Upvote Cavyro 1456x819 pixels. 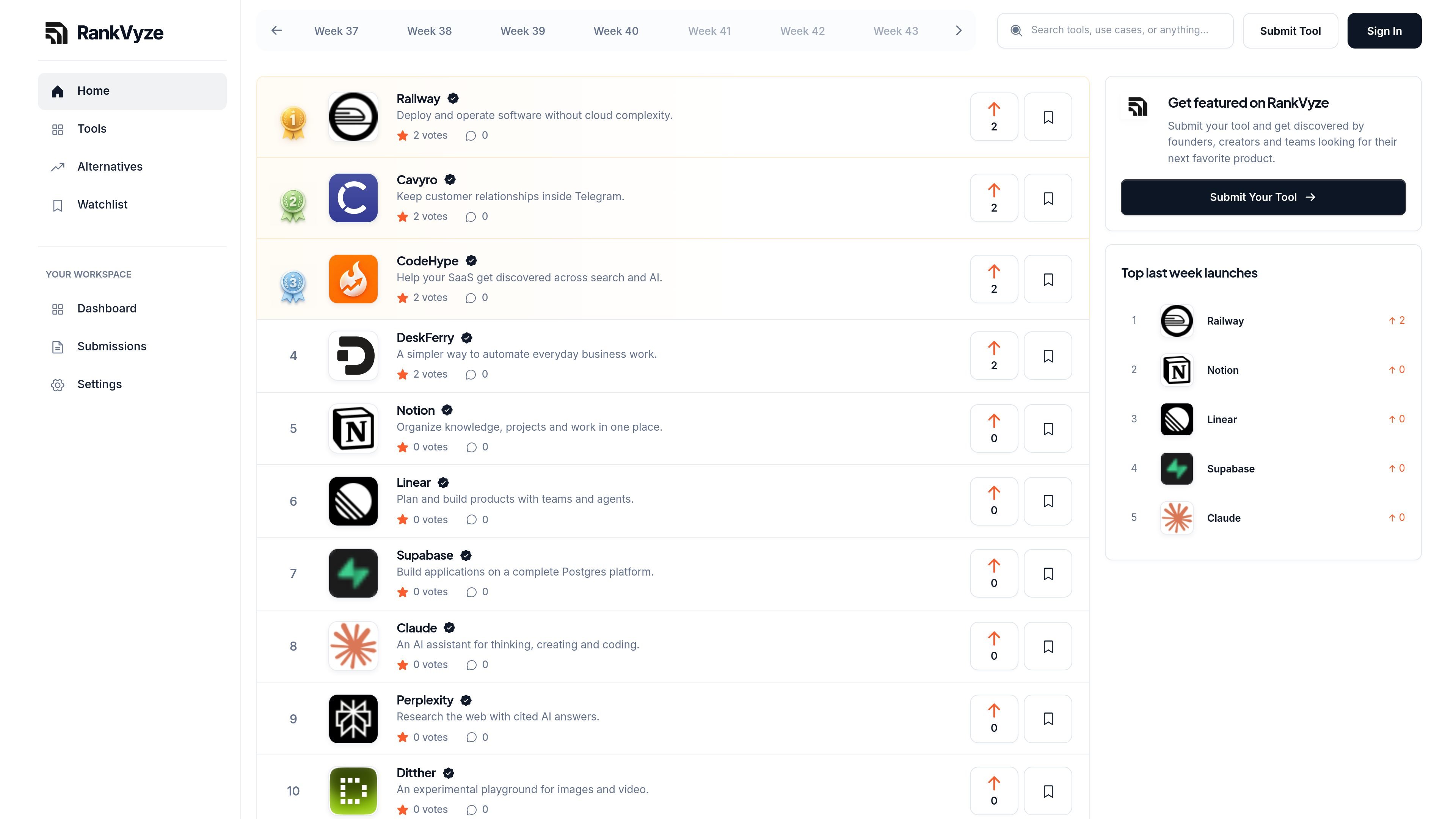(994, 198)
